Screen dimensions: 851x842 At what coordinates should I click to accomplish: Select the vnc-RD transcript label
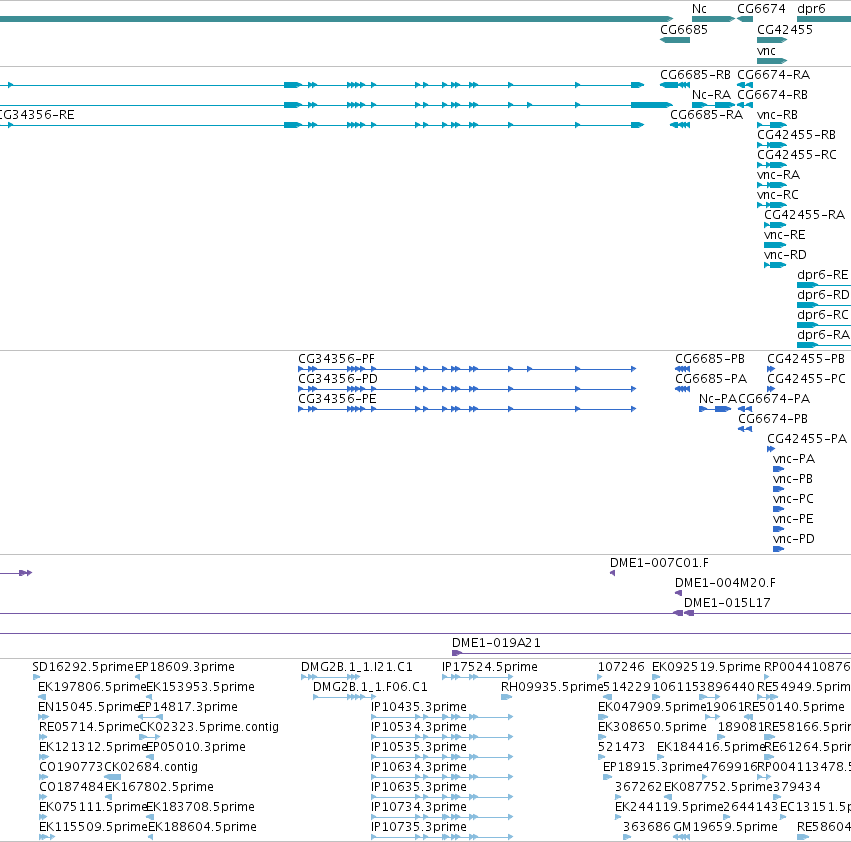(x=785, y=255)
